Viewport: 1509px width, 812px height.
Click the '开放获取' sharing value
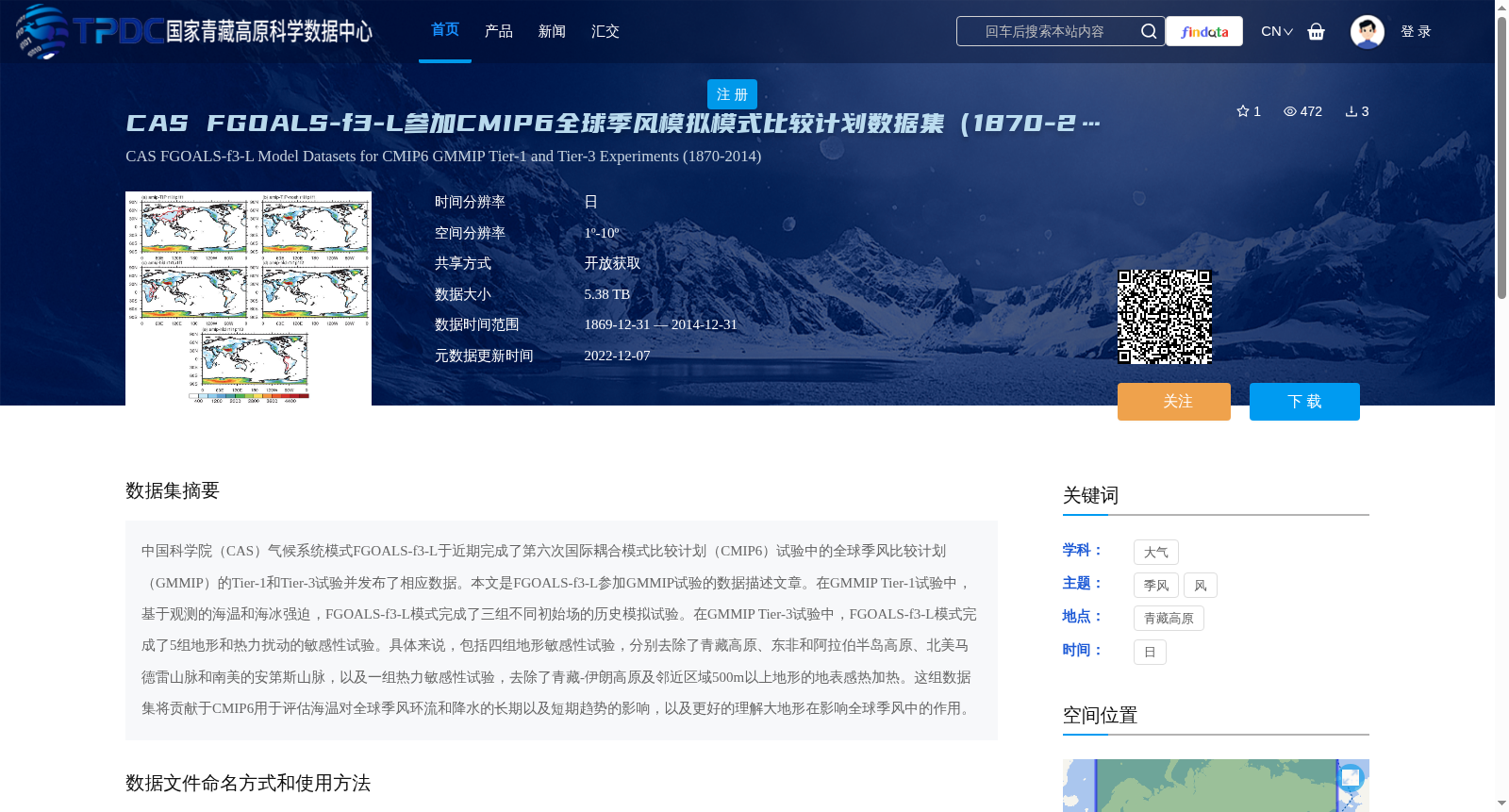pos(612,263)
